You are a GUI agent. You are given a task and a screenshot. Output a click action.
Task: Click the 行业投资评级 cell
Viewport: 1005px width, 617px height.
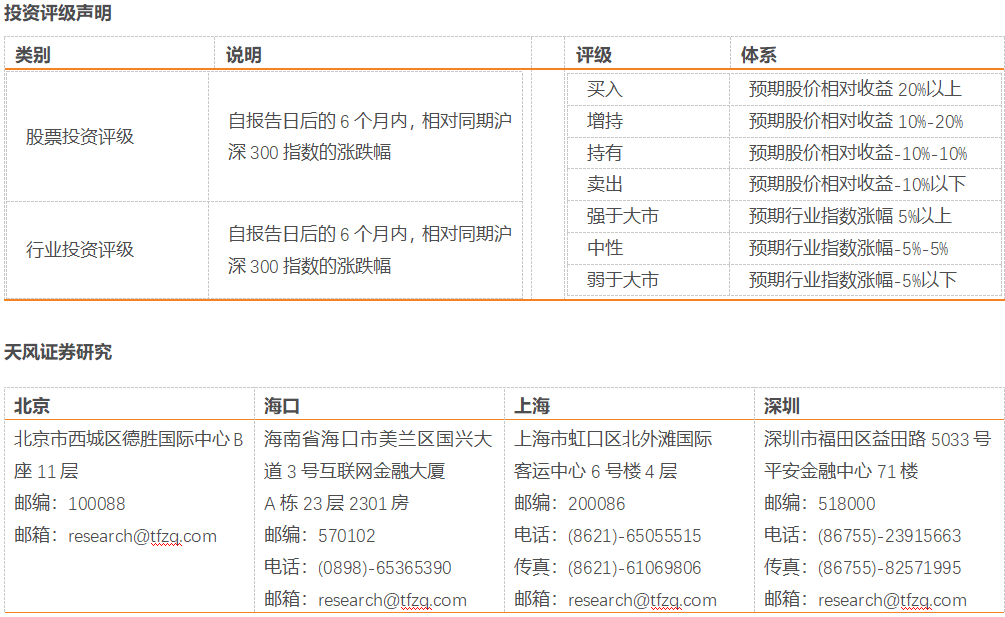[79, 249]
